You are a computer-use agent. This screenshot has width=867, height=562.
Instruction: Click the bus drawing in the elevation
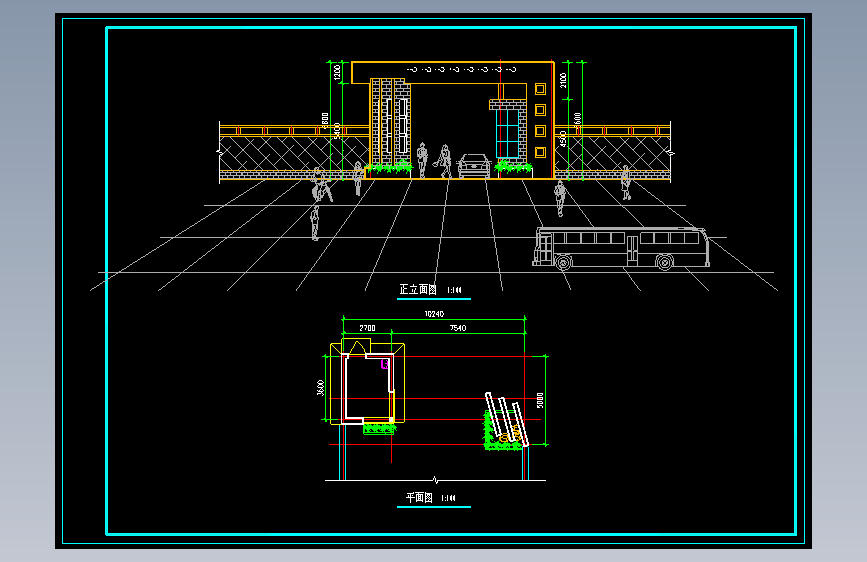(x=620, y=248)
